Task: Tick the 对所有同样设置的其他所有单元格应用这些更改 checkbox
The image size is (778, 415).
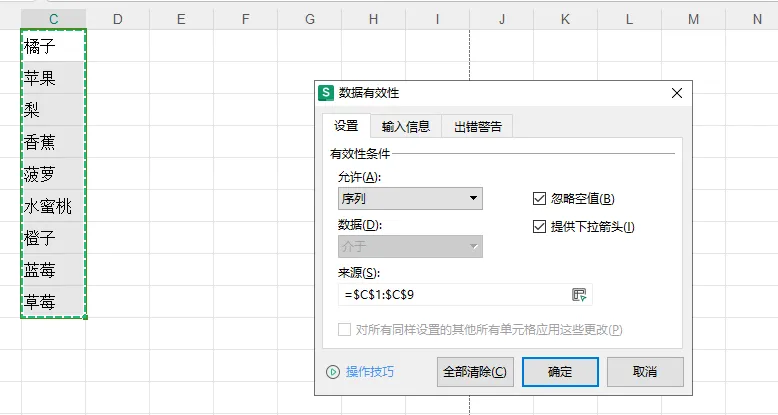Action: pos(344,330)
